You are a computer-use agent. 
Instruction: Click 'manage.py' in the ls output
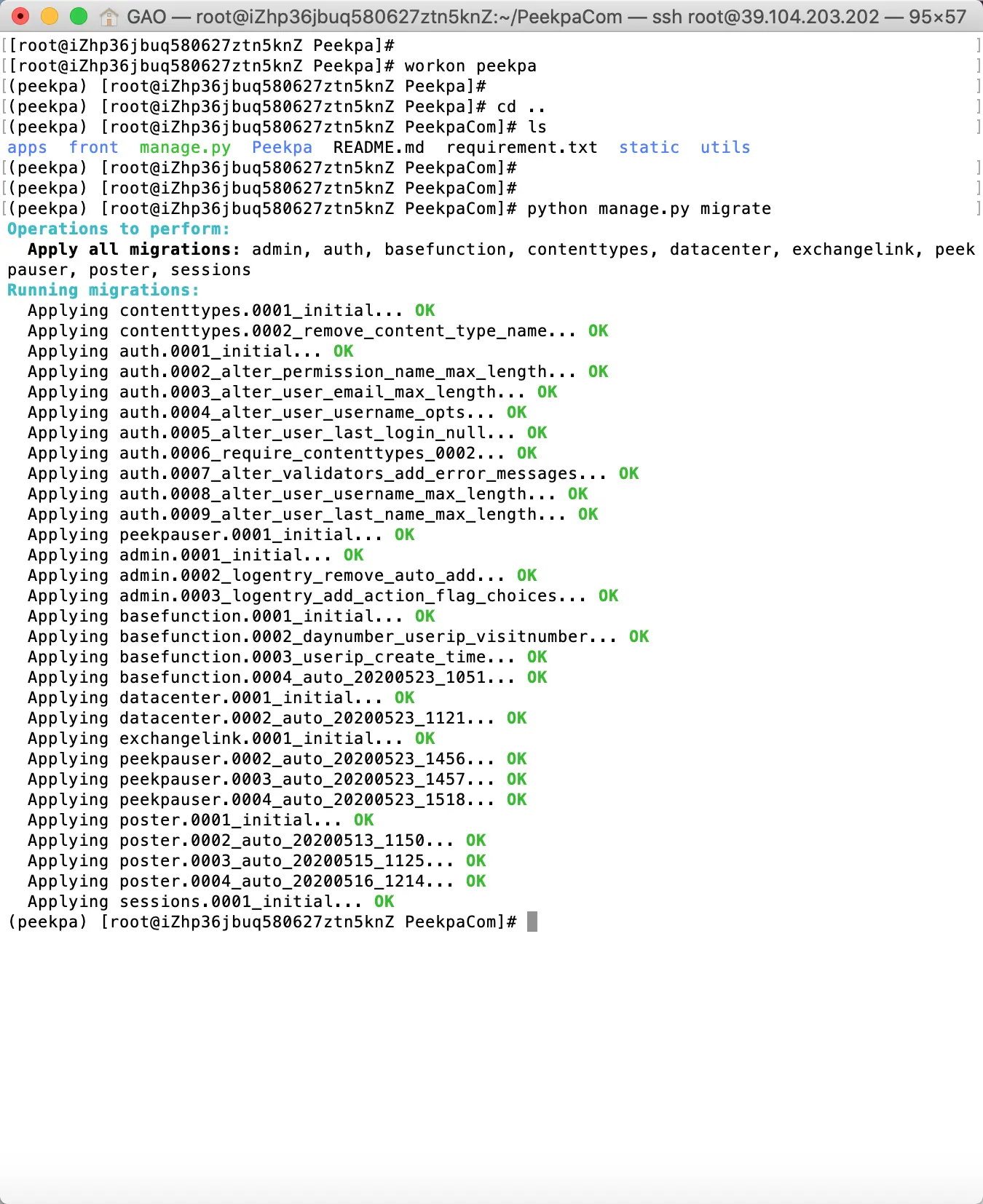click(x=185, y=148)
